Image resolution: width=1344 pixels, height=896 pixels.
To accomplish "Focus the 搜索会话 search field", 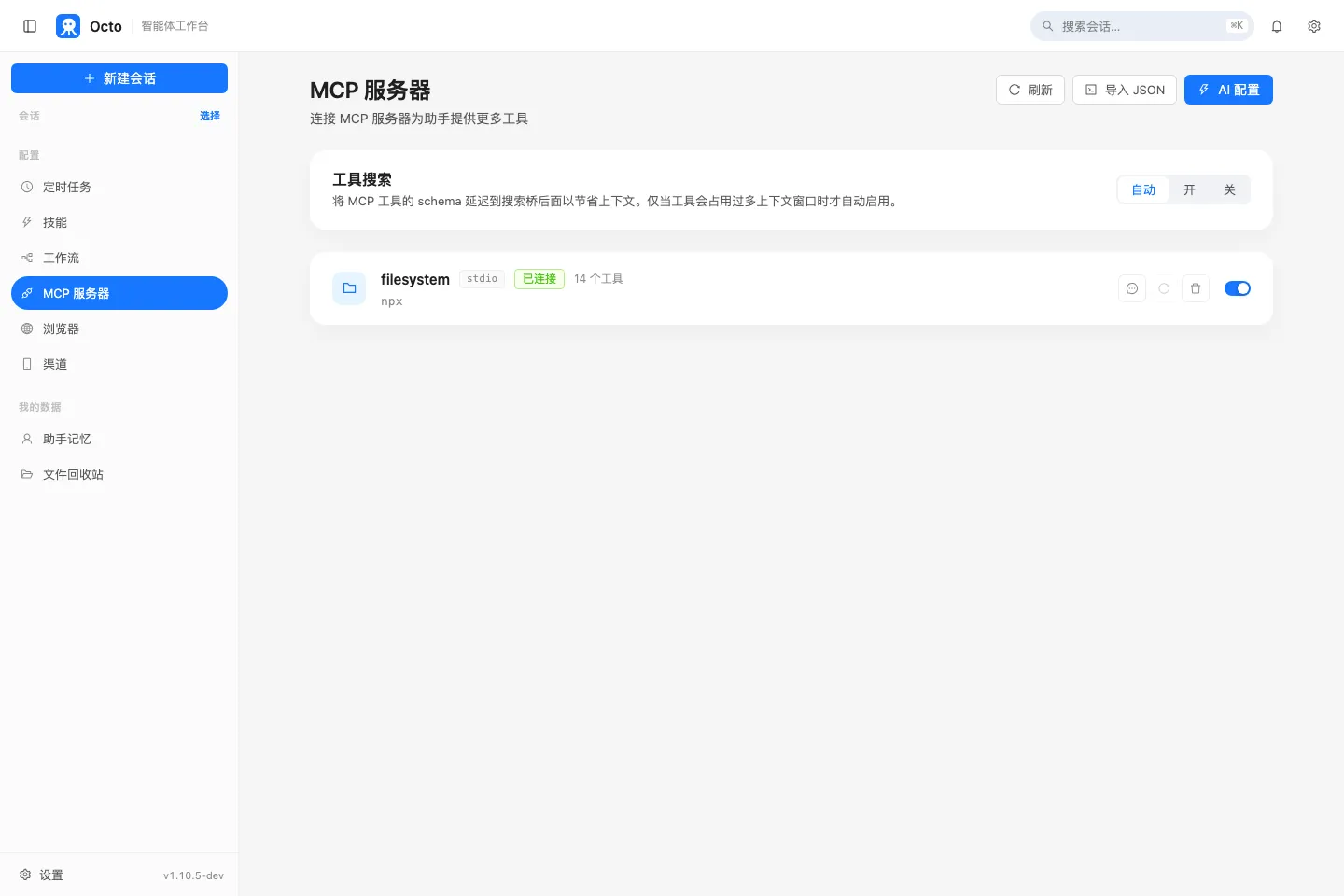I will pos(1142,26).
